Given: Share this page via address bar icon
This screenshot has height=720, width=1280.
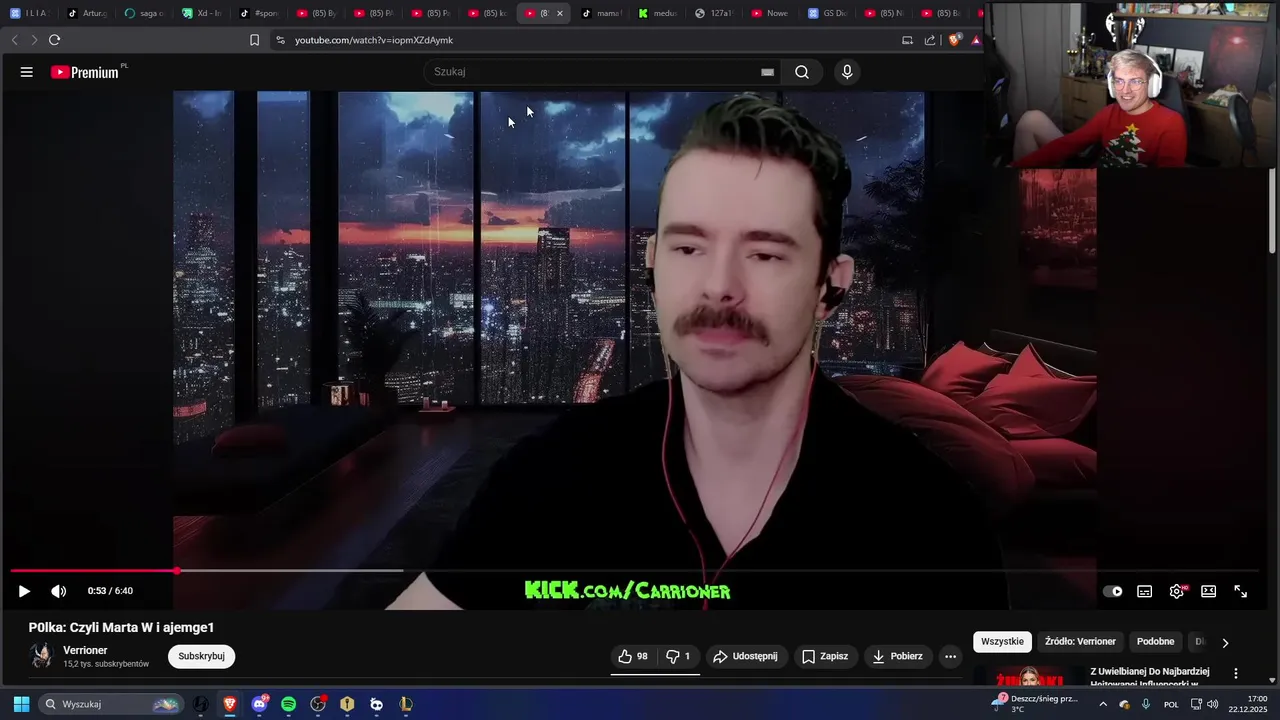Looking at the screenshot, I should [x=930, y=40].
